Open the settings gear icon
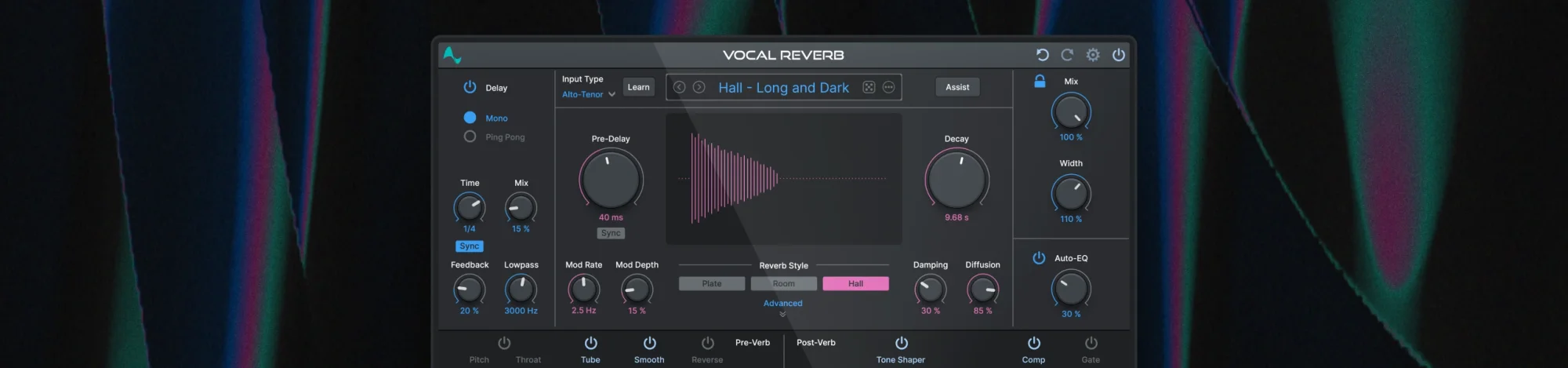Screen dimensions: 1568x368 click(x=1093, y=55)
